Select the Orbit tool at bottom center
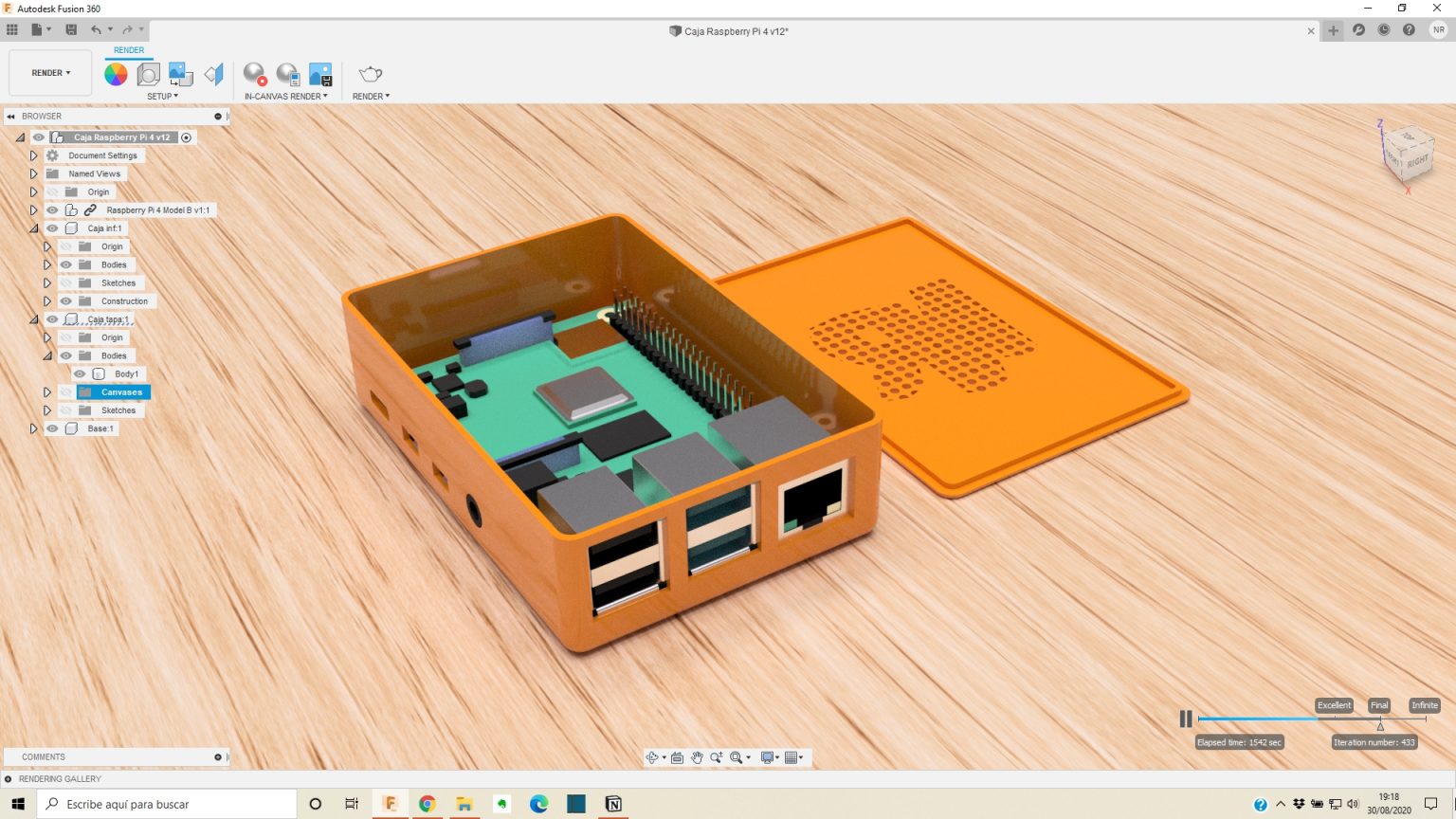The height and width of the screenshot is (819, 1456). [x=653, y=757]
